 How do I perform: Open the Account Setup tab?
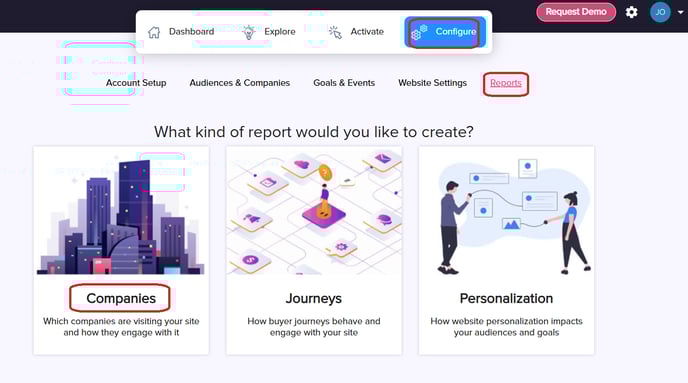pyautogui.click(x=136, y=83)
